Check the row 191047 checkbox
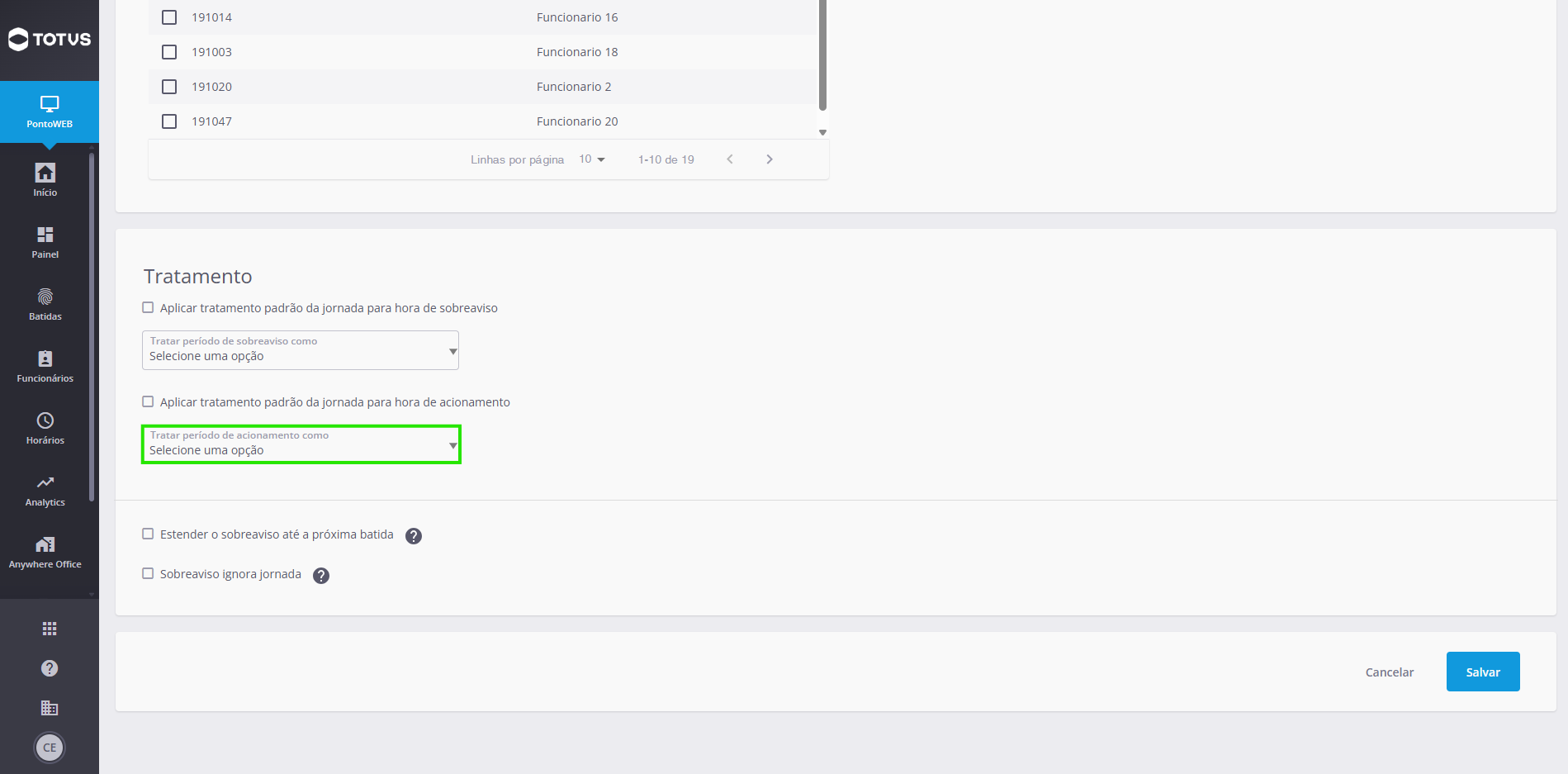Viewport: 1568px width, 774px height. (169, 121)
